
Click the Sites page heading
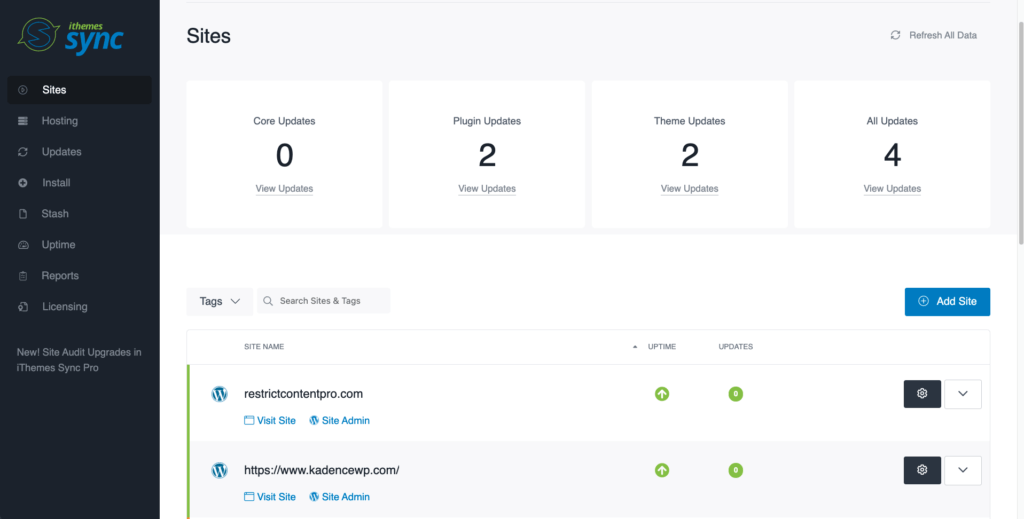click(x=208, y=36)
